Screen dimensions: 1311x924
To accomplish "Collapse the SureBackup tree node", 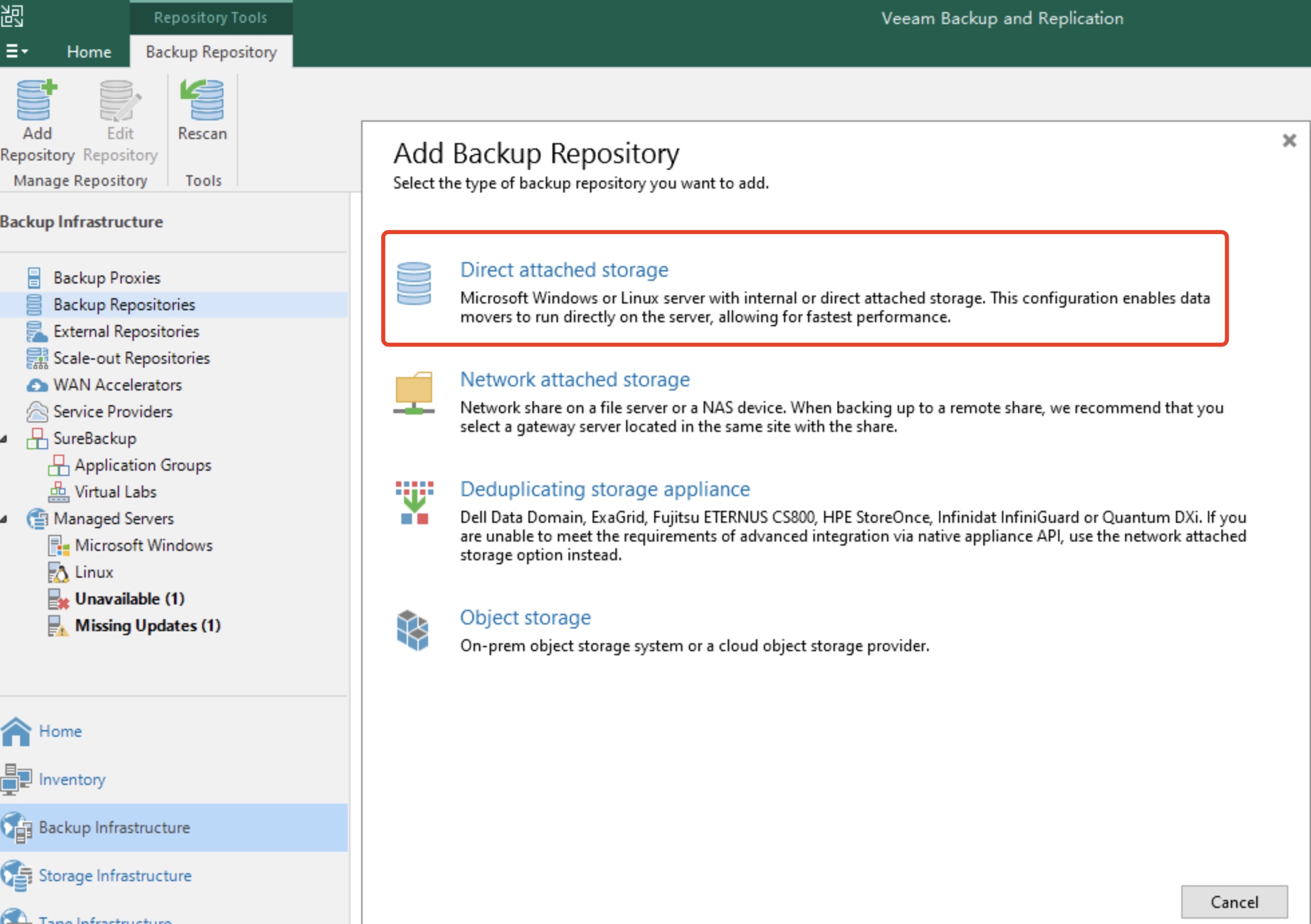I will pos(5,439).
